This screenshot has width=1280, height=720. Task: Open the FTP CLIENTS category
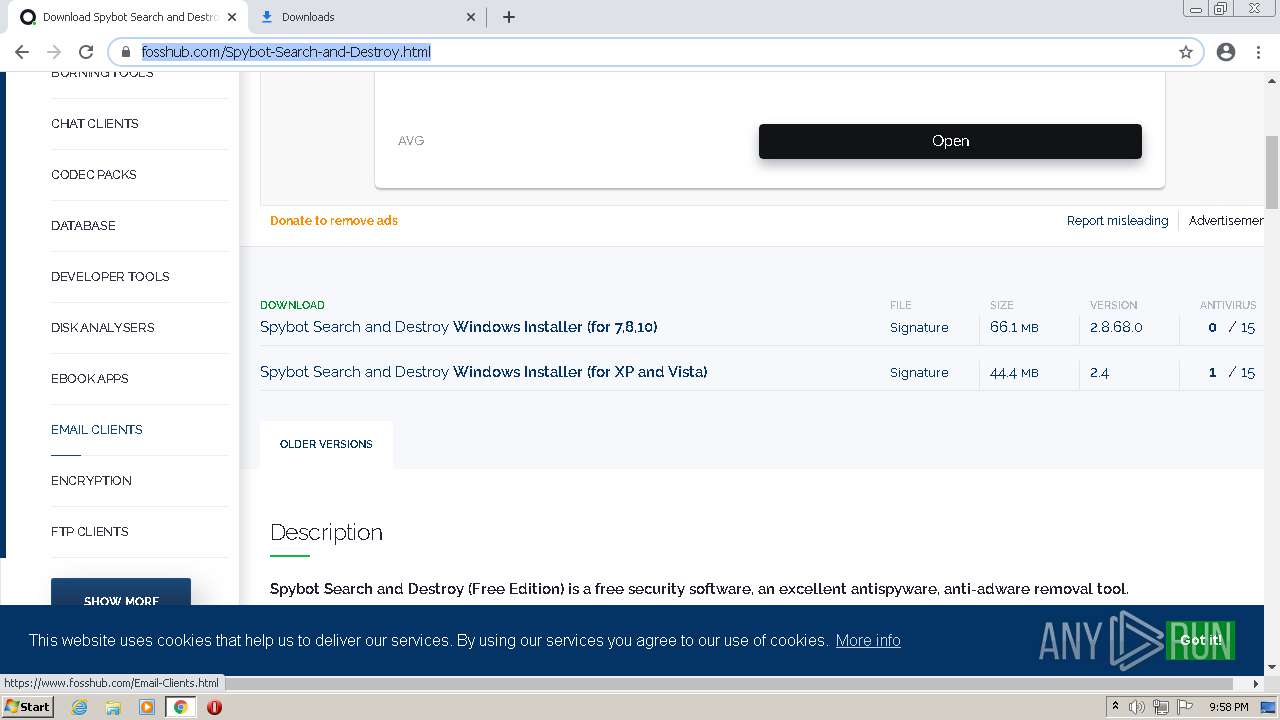point(90,532)
